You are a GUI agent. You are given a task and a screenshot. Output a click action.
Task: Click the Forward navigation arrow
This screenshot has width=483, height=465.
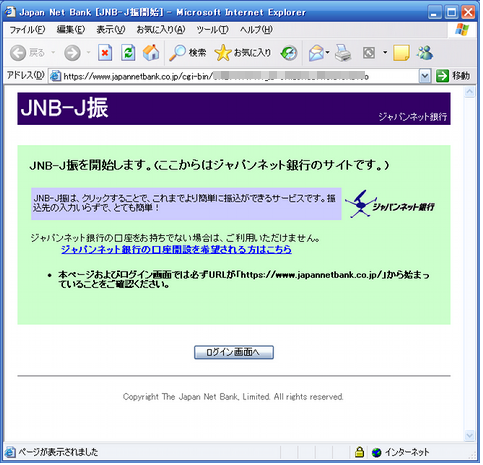coord(72,53)
